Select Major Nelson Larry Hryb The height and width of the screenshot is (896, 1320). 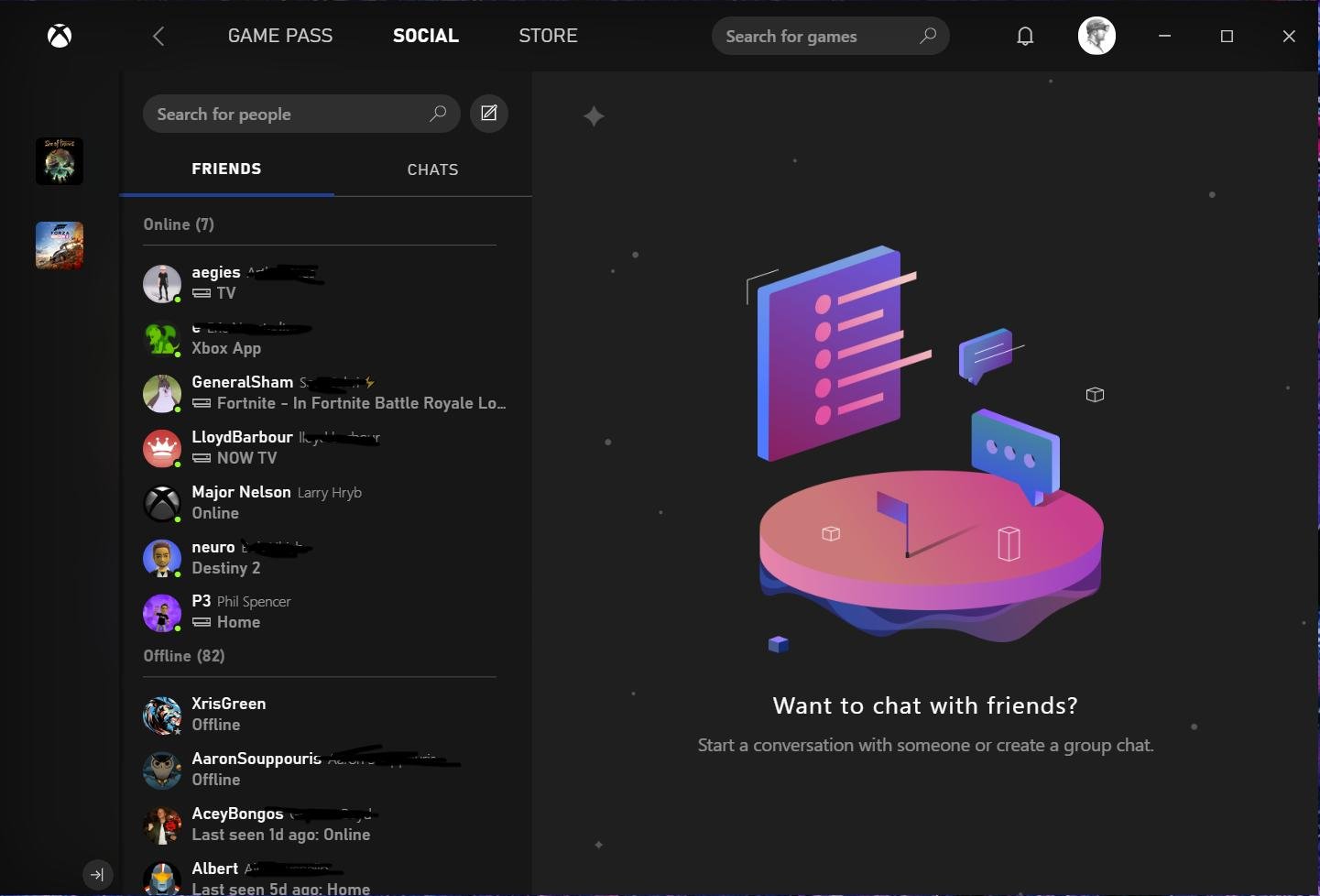pos(325,503)
